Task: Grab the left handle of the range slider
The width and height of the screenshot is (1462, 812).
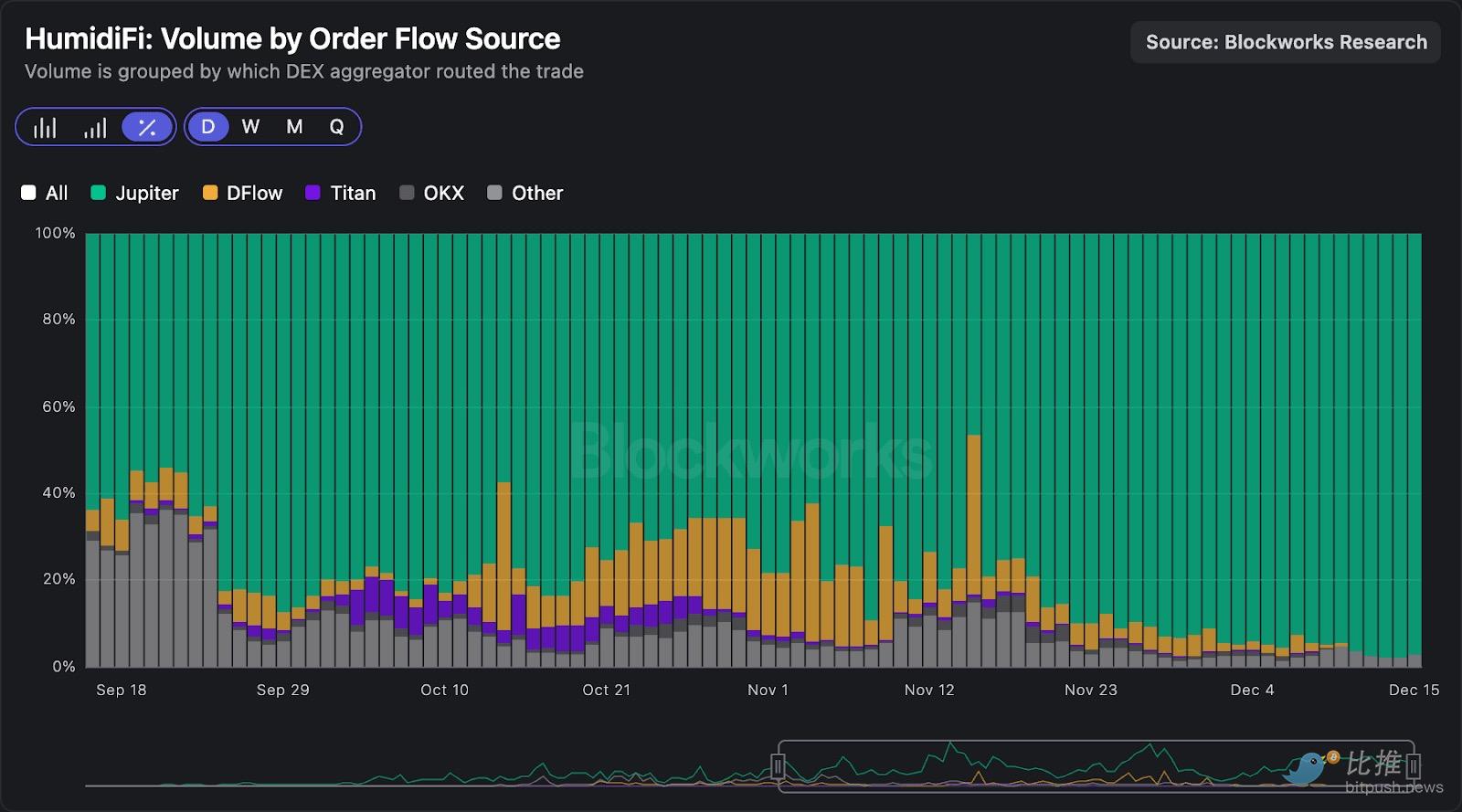Action: [779, 765]
